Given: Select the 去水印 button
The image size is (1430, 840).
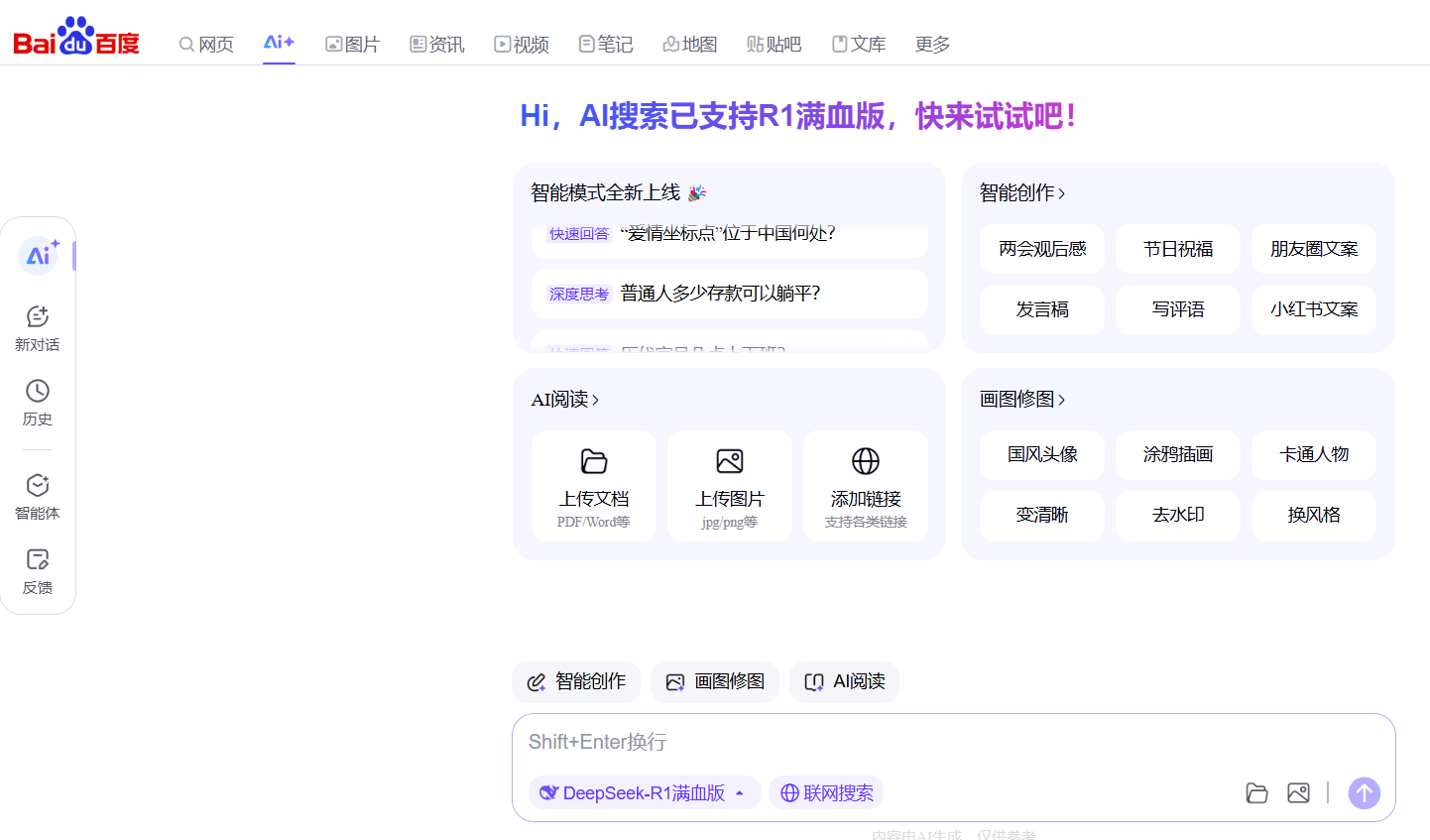Looking at the screenshot, I should (x=1178, y=515).
